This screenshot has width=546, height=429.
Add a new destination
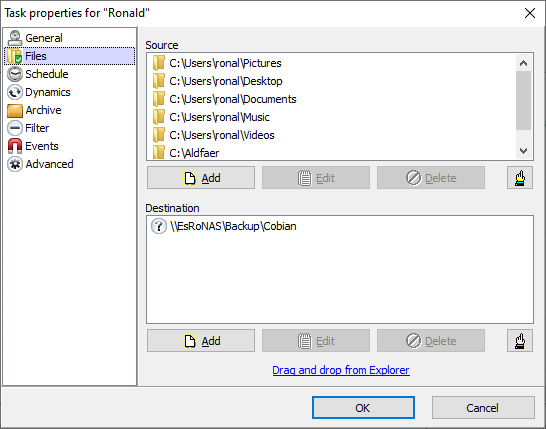click(201, 341)
